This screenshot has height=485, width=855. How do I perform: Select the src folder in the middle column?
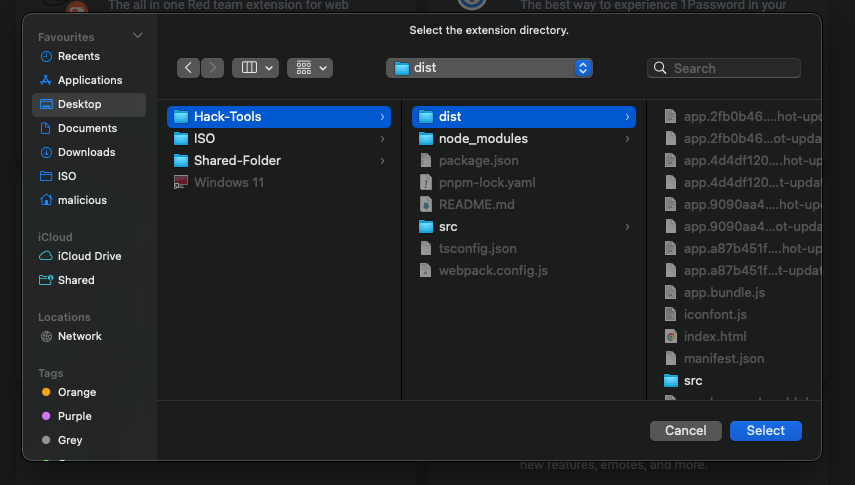tap(448, 226)
